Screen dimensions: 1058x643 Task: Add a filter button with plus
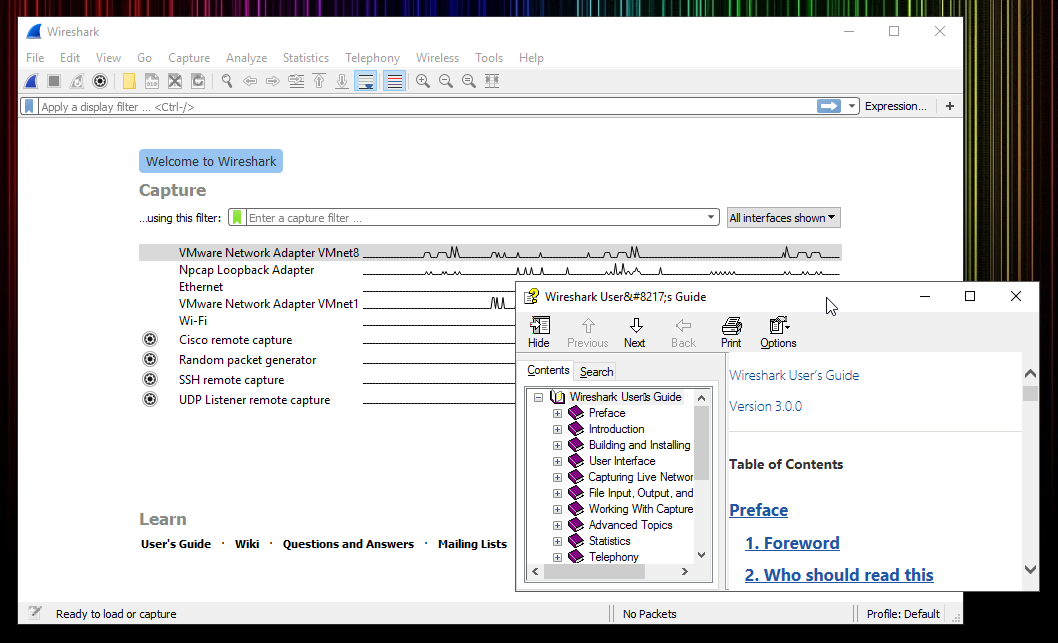(950, 106)
